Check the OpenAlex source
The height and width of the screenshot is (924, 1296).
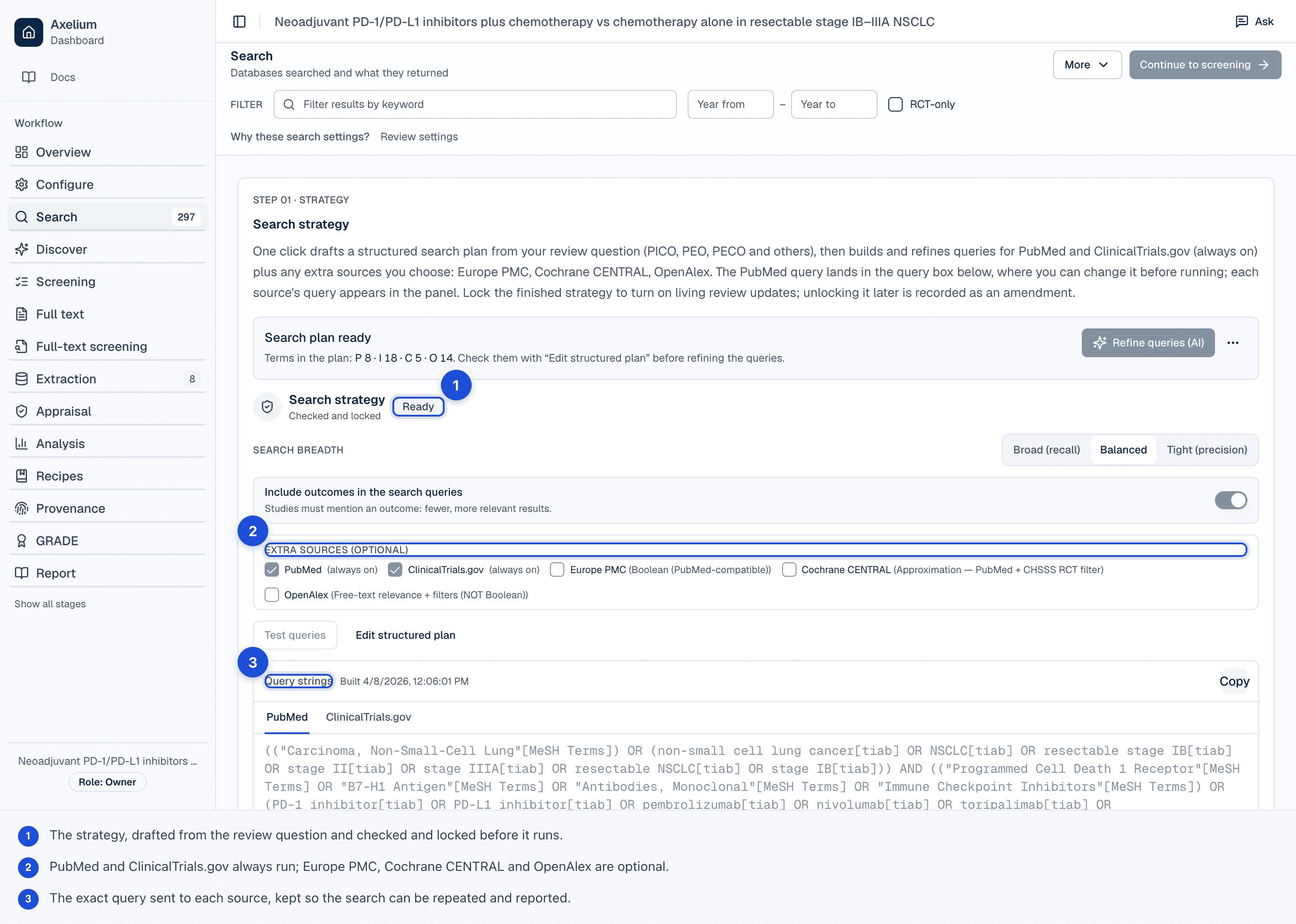(272, 595)
